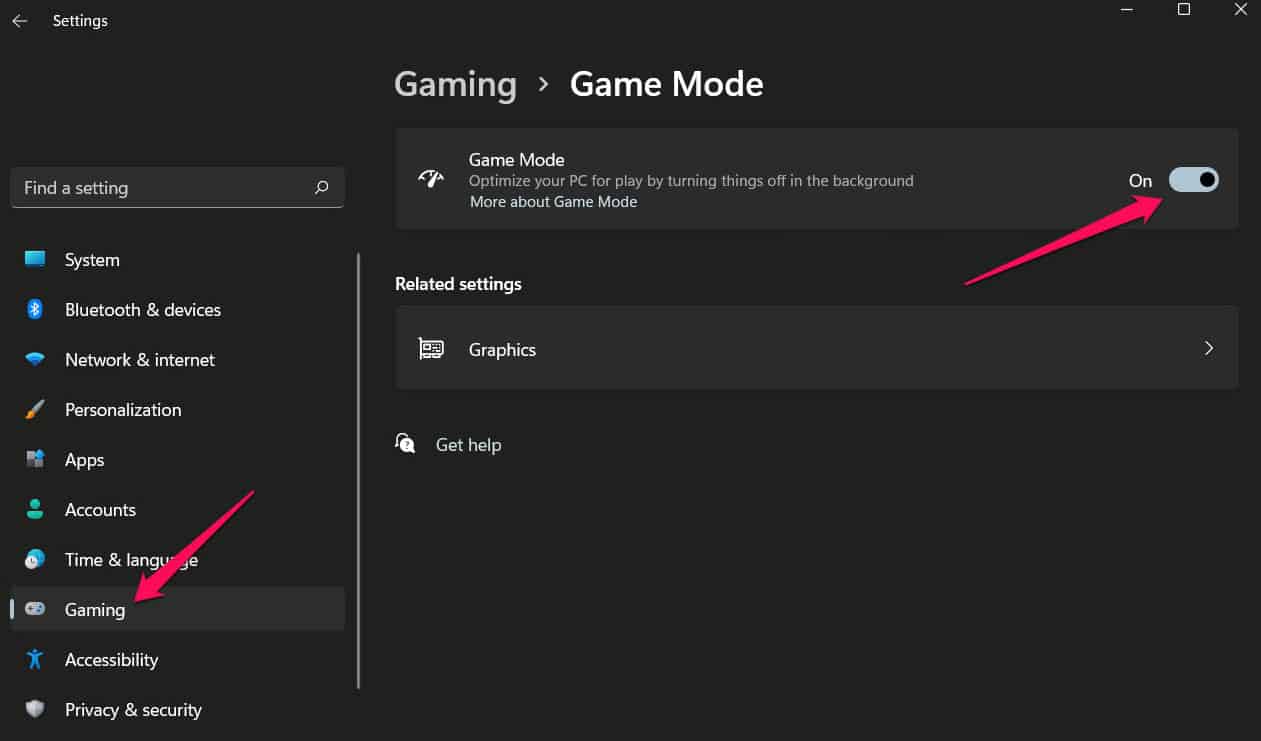The width and height of the screenshot is (1261, 741).
Task: Click the System monitor icon
Action: tap(35, 259)
